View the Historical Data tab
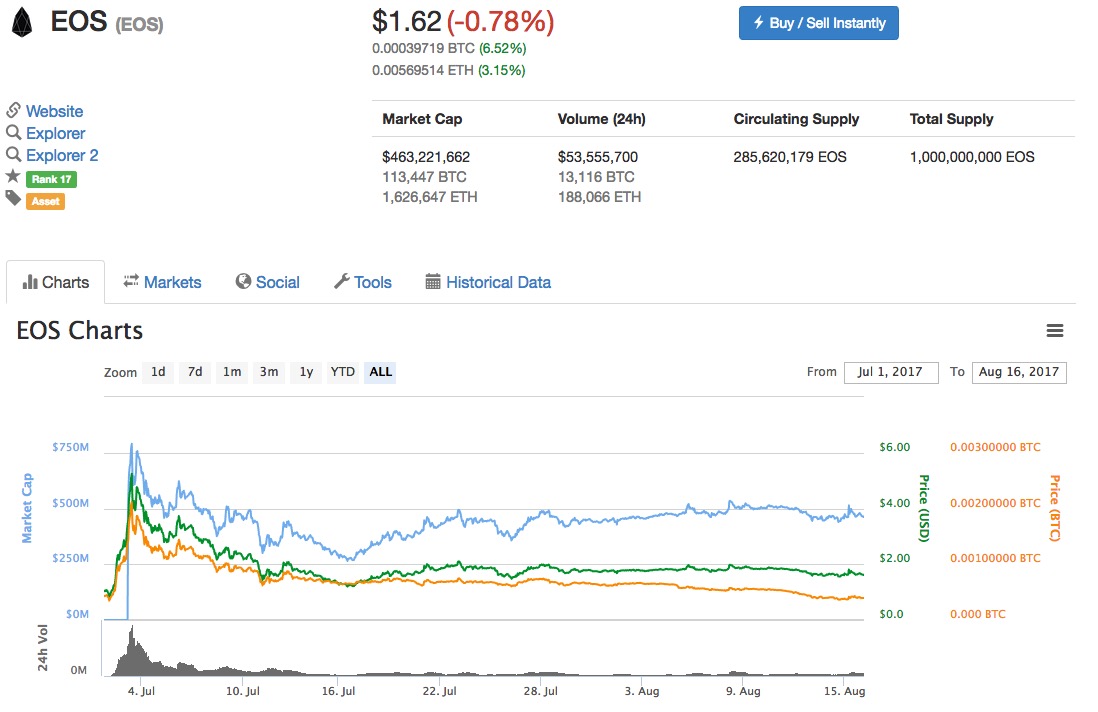The width and height of the screenshot is (1098, 712). pos(488,282)
